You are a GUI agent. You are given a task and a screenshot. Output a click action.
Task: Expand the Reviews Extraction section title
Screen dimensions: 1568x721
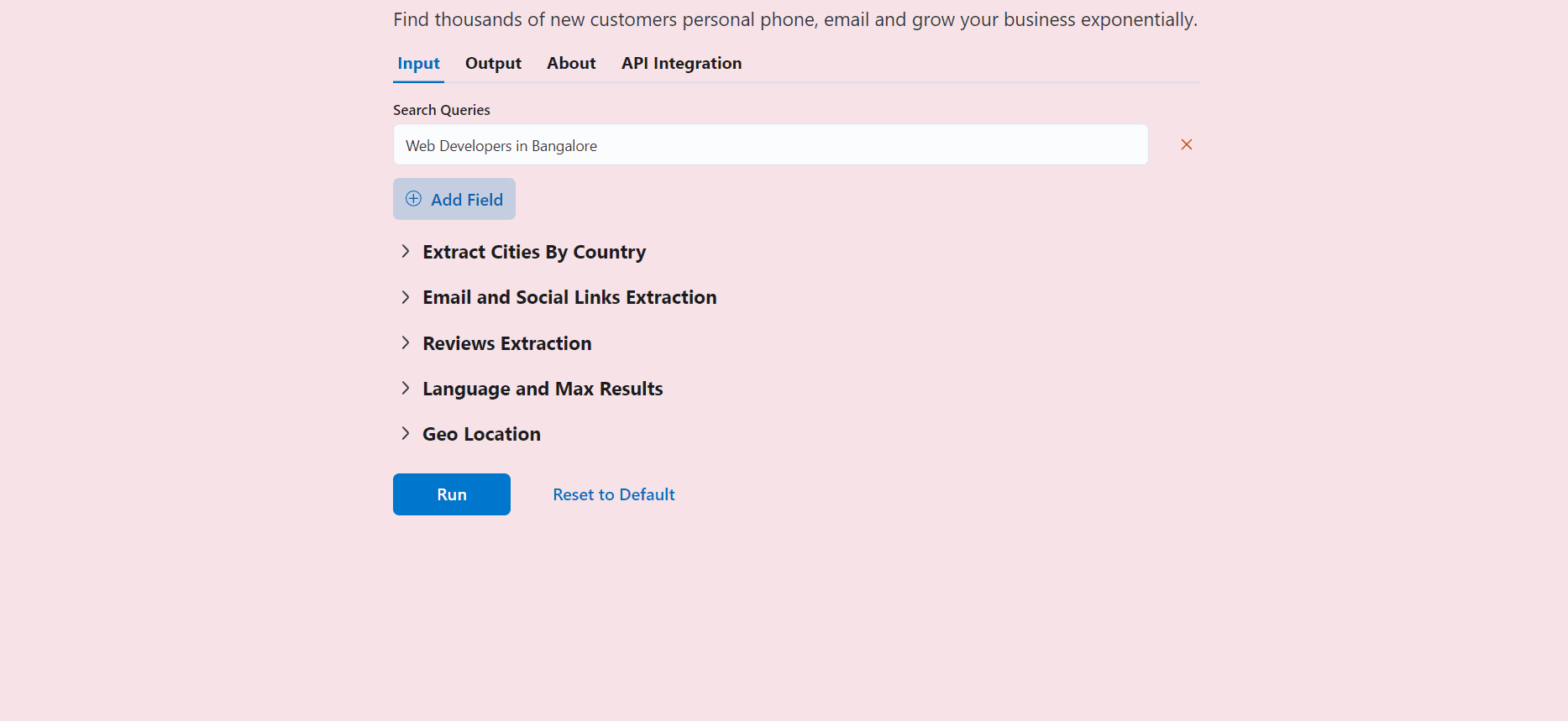pyautogui.click(x=506, y=343)
